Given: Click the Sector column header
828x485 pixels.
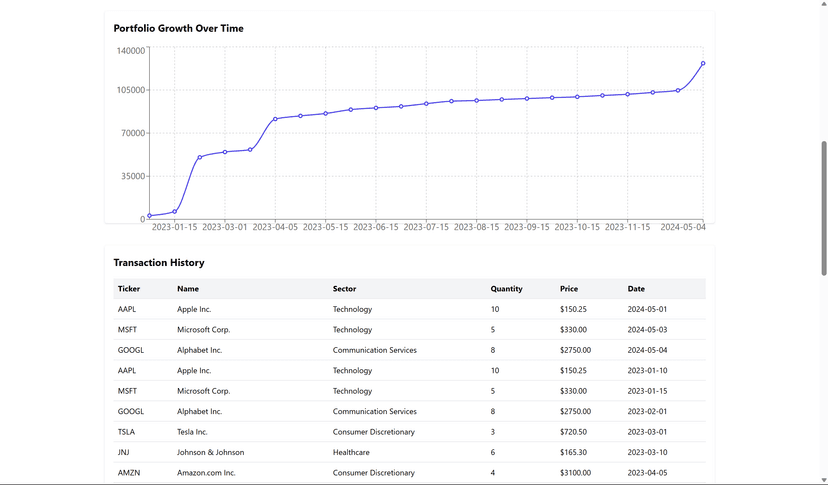Looking at the screenshot, I should click(x=344, y=289).
